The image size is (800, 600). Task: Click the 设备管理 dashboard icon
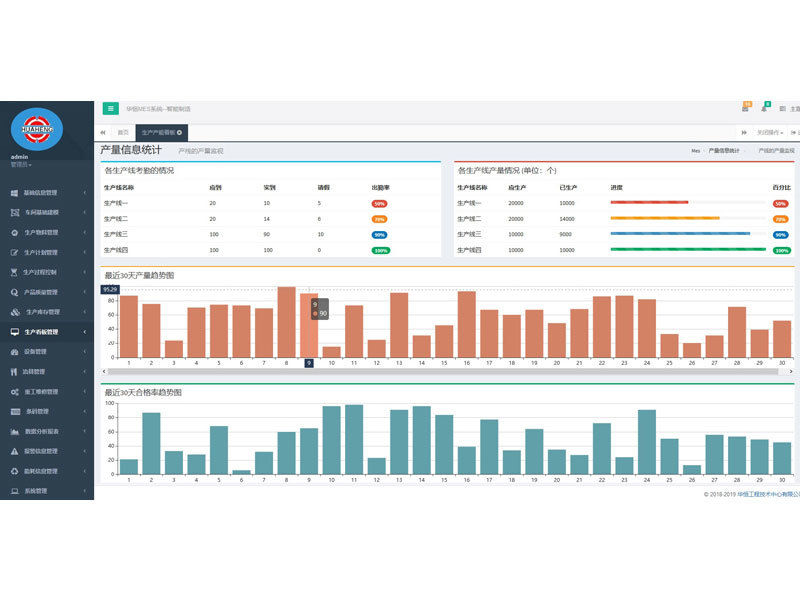(x=14, y=352)
